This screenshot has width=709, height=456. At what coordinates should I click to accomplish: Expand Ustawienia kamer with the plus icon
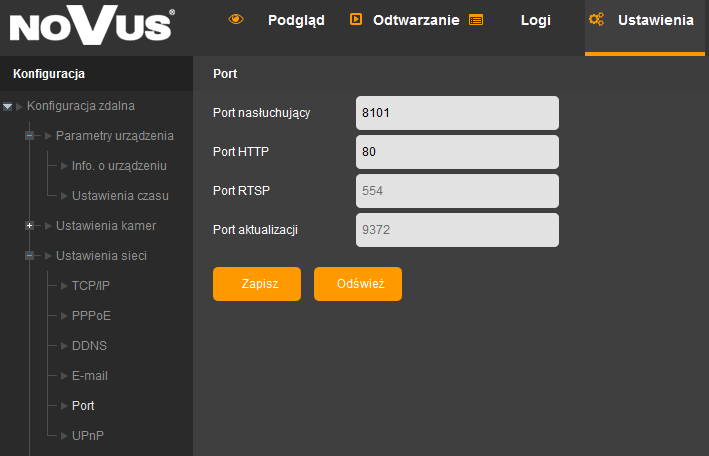(29, 225)
